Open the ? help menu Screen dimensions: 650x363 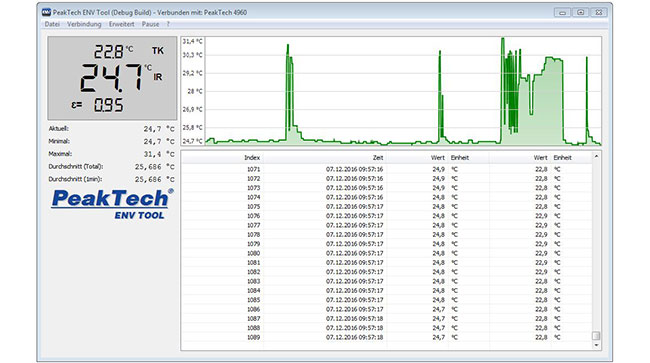pyautogui.click(x=168, y=24)
